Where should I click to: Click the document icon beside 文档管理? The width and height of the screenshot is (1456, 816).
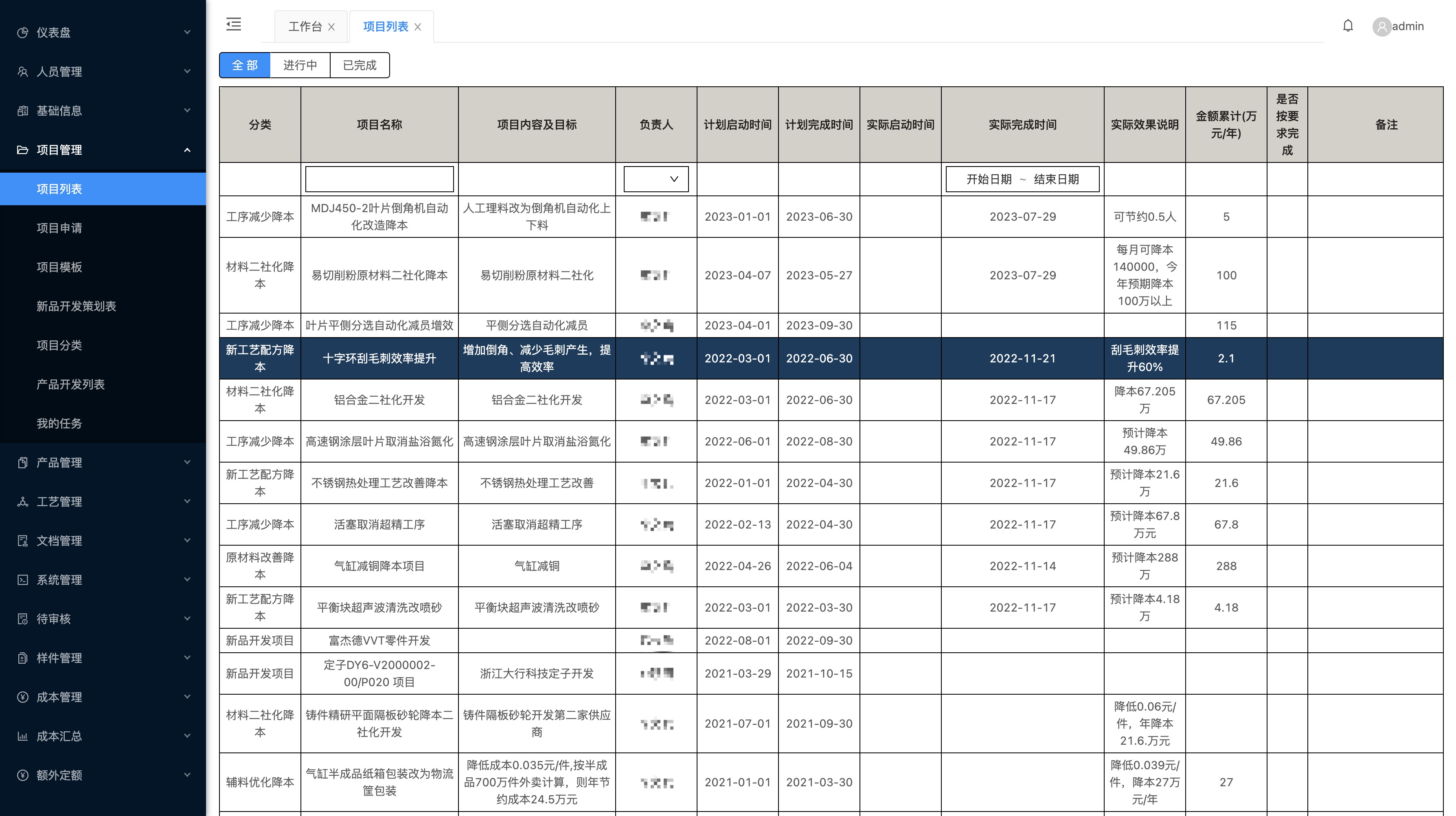tap(23, 541)
